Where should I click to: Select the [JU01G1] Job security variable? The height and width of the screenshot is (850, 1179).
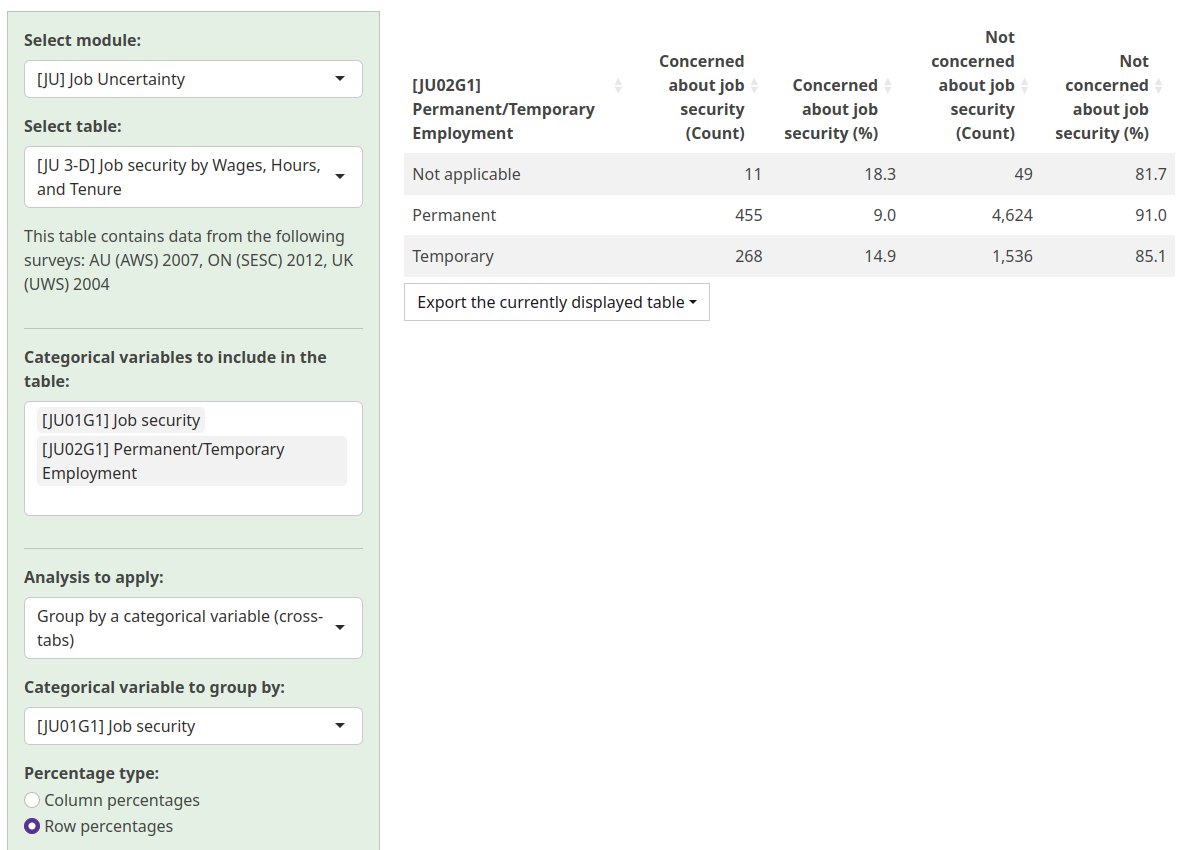[x=120, y=420]
